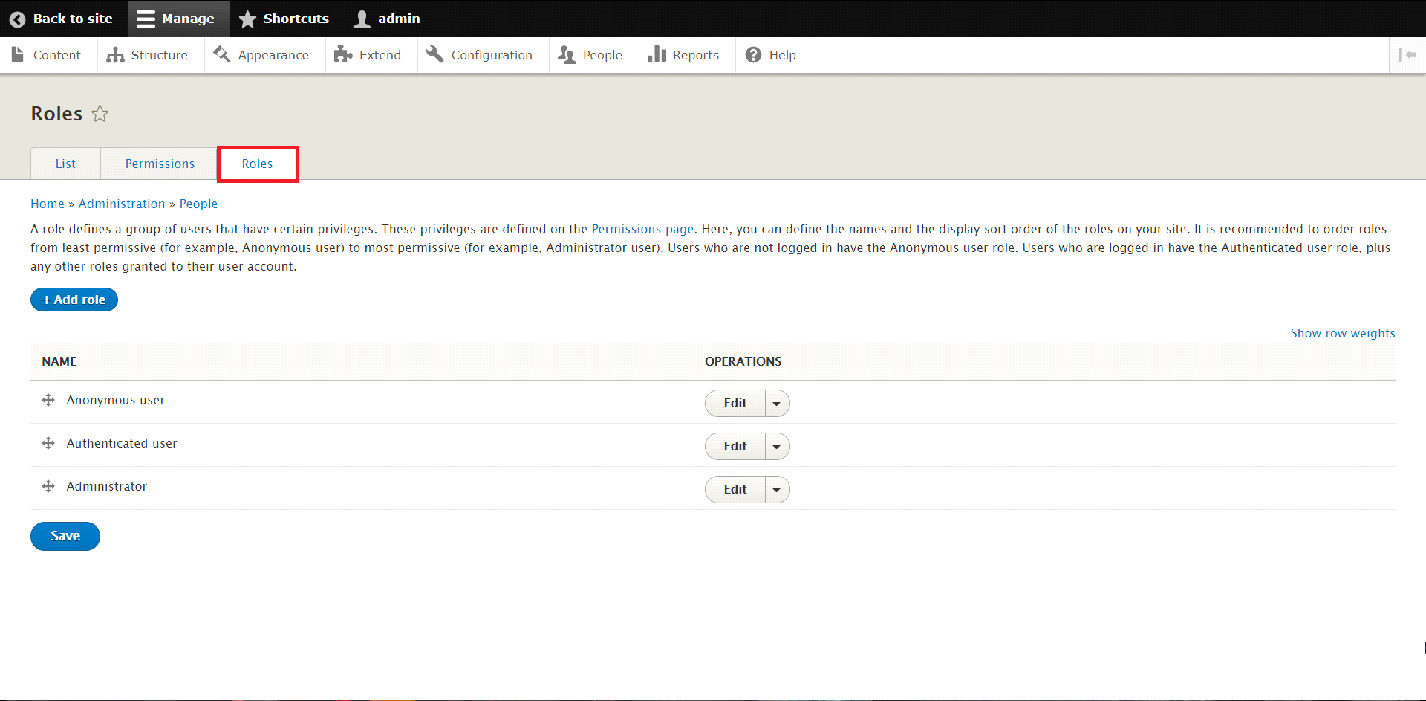1426x701 pixels.
Task: Expand operations dropdown for Administrator
Action: tap(777, 490)
